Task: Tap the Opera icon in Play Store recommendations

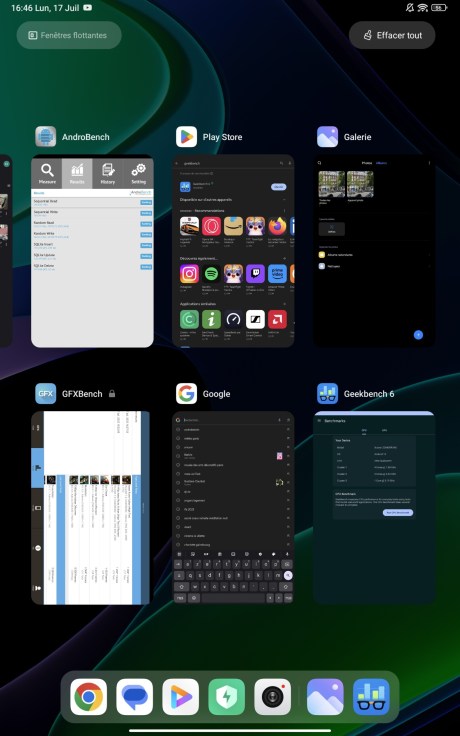Action: pos(211,226)
